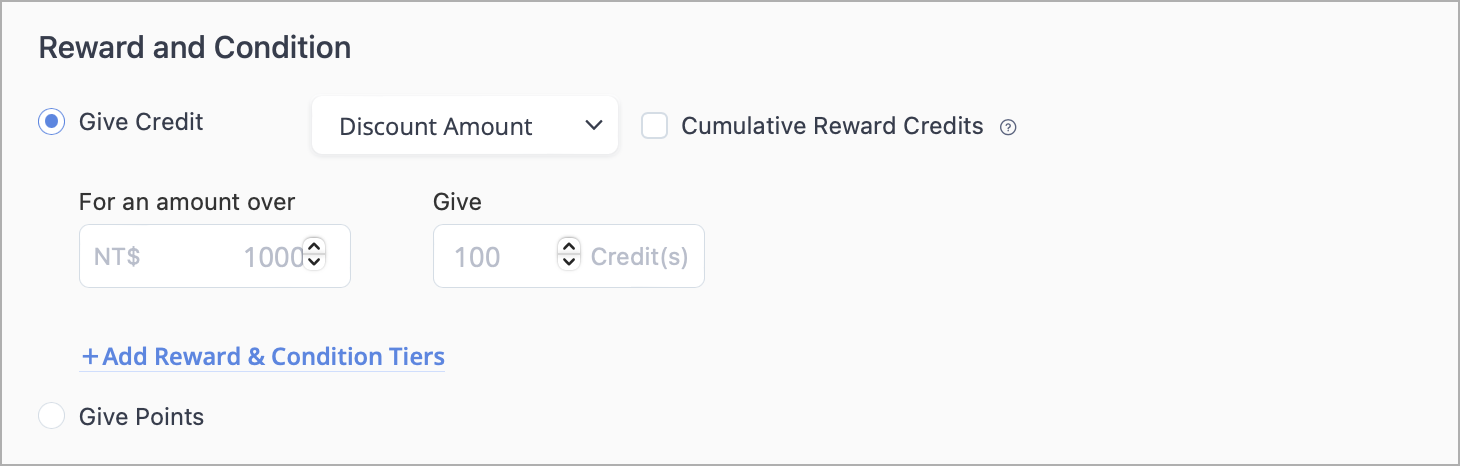Select the Give Credit radio button
Image resolution: width=1460 pixels, height=466 pixels.
pyautogui.click(x=51, y=122)
